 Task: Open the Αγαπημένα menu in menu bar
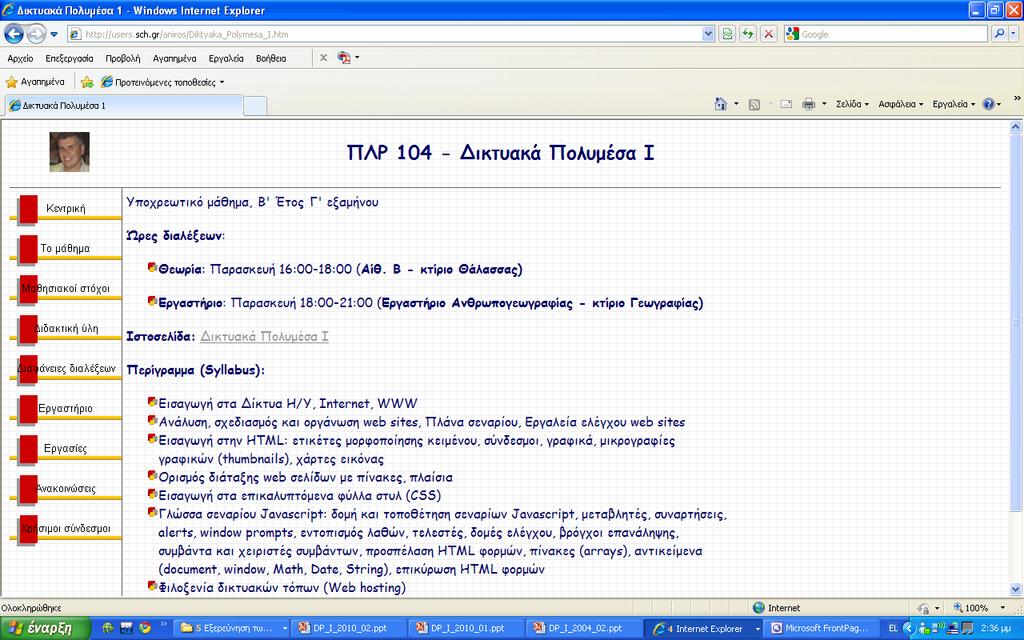(174, 58)
